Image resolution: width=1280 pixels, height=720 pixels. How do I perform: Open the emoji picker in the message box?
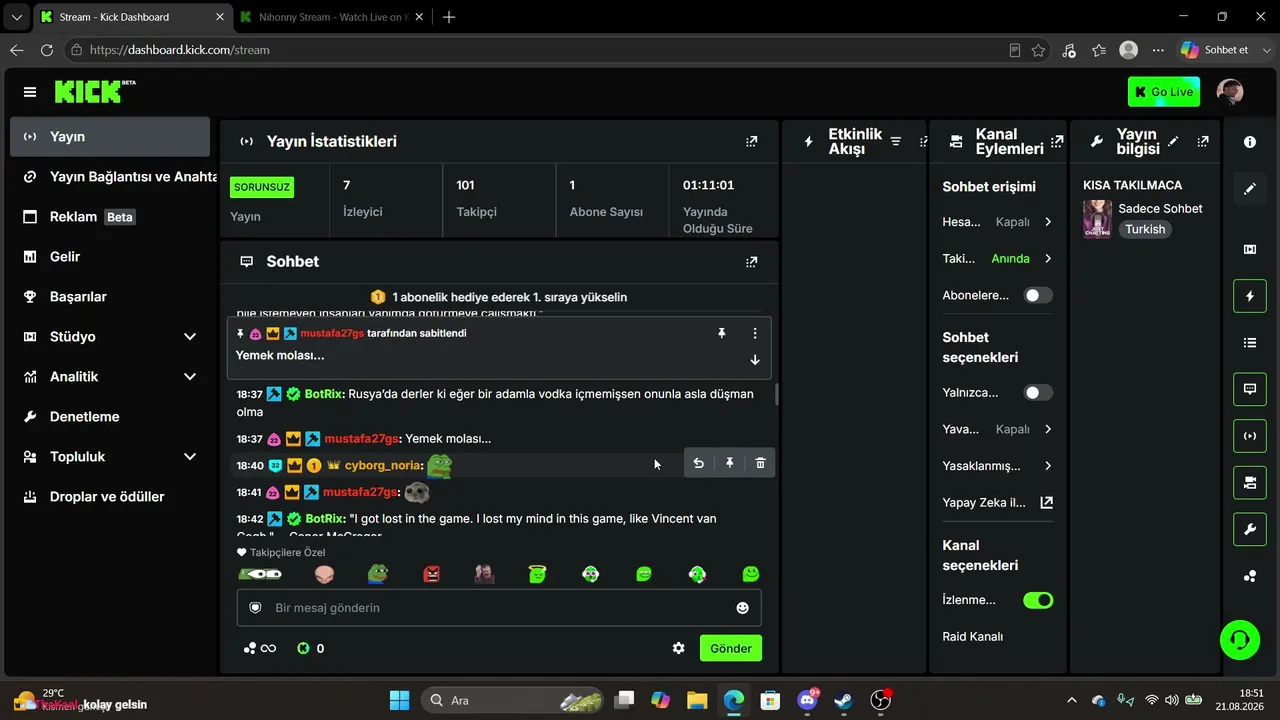pos(742,608)
